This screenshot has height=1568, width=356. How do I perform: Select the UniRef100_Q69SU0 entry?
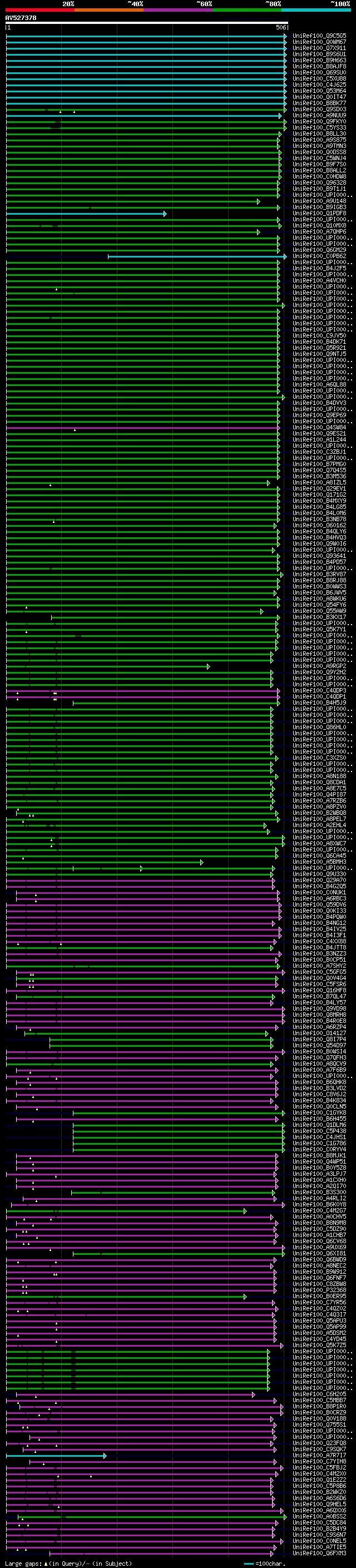pyautogui.click(x=319, y=72)
